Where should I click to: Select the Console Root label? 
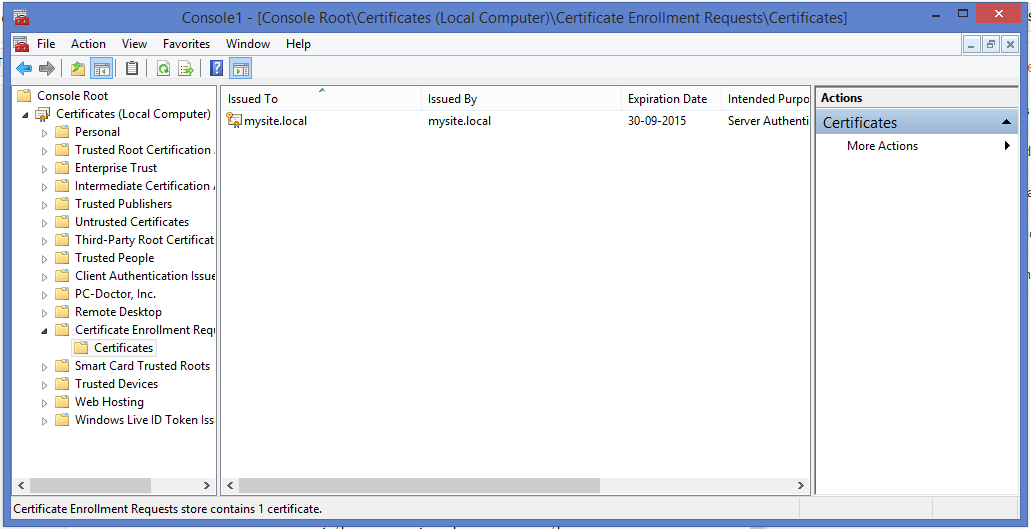[72, 96]
